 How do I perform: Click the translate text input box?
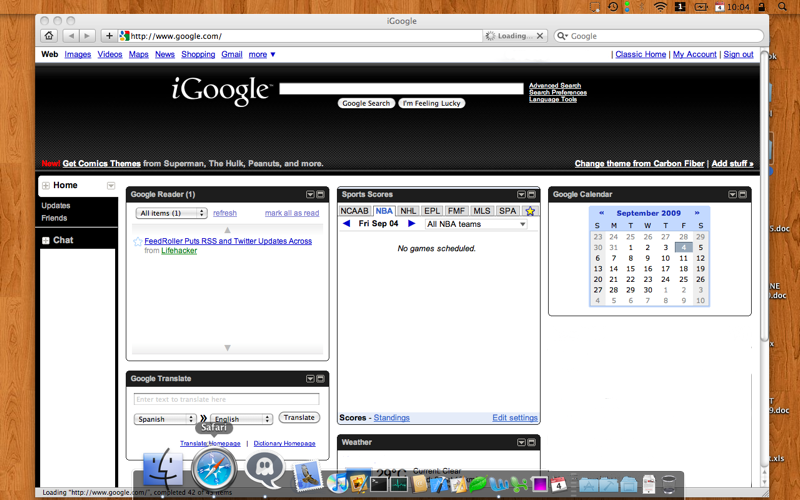point(227,399)
